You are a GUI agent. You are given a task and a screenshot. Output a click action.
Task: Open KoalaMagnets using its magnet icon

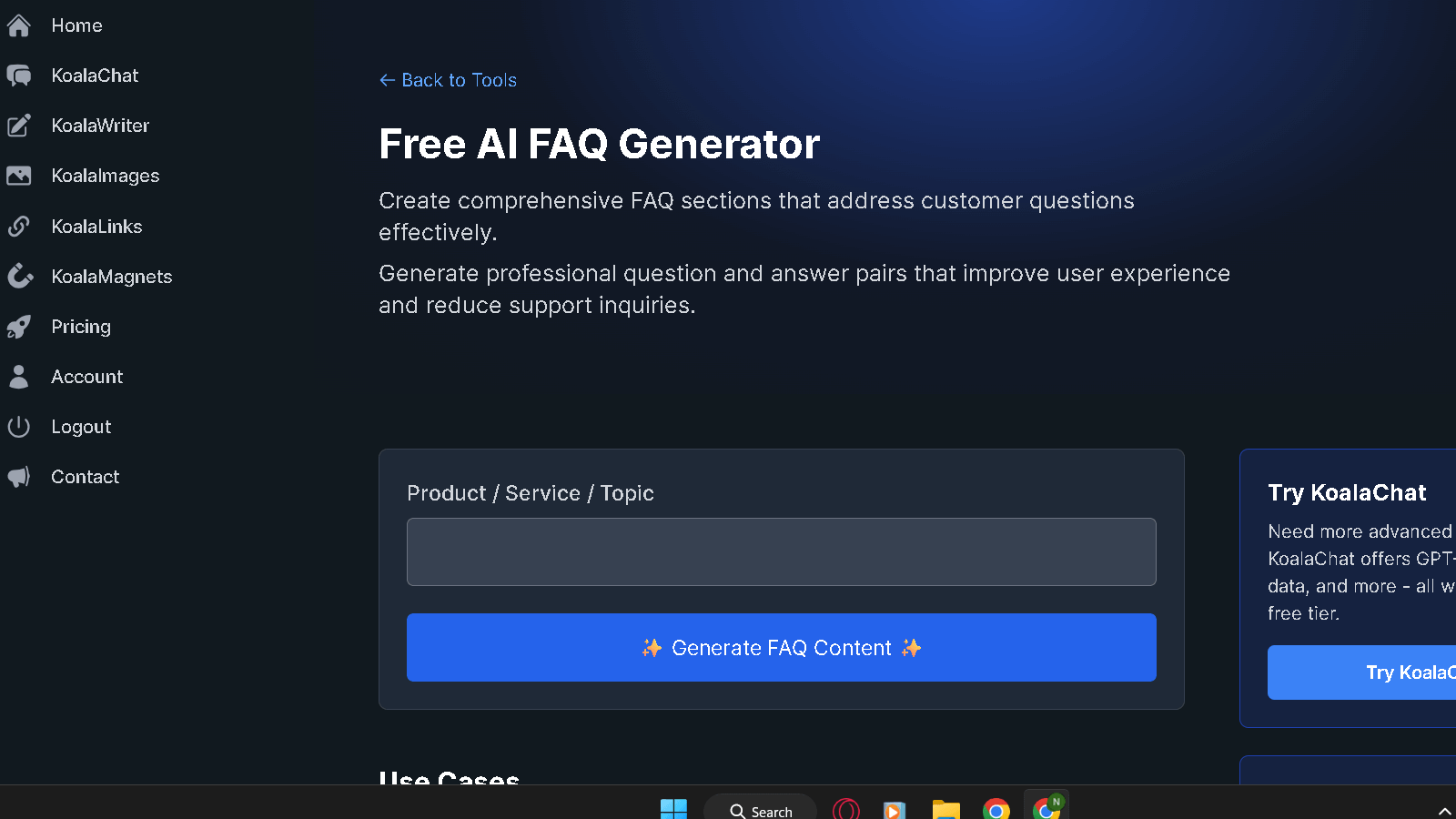click(x=19, y=276)
